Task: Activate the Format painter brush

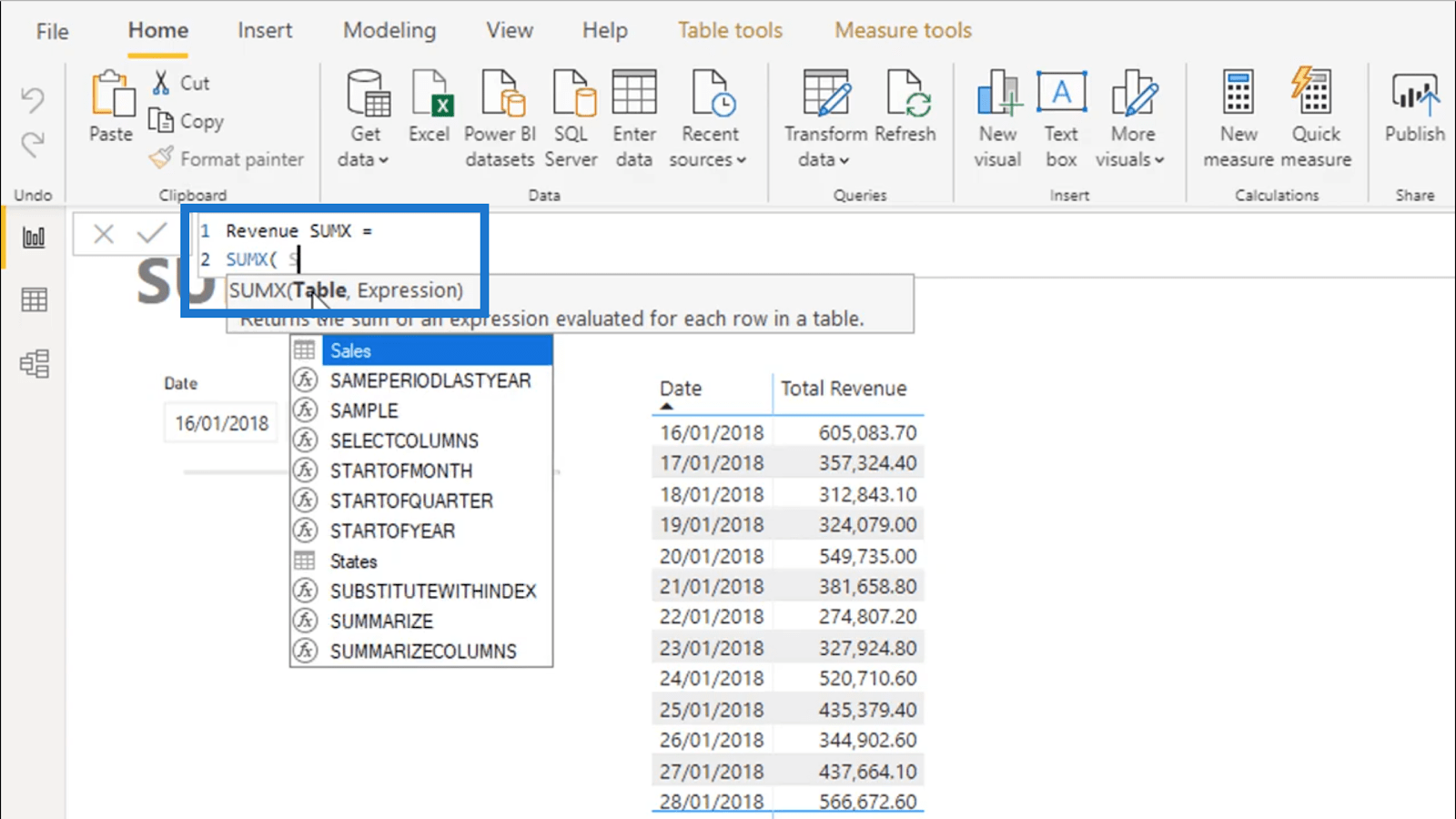Action: click(161, 158)
